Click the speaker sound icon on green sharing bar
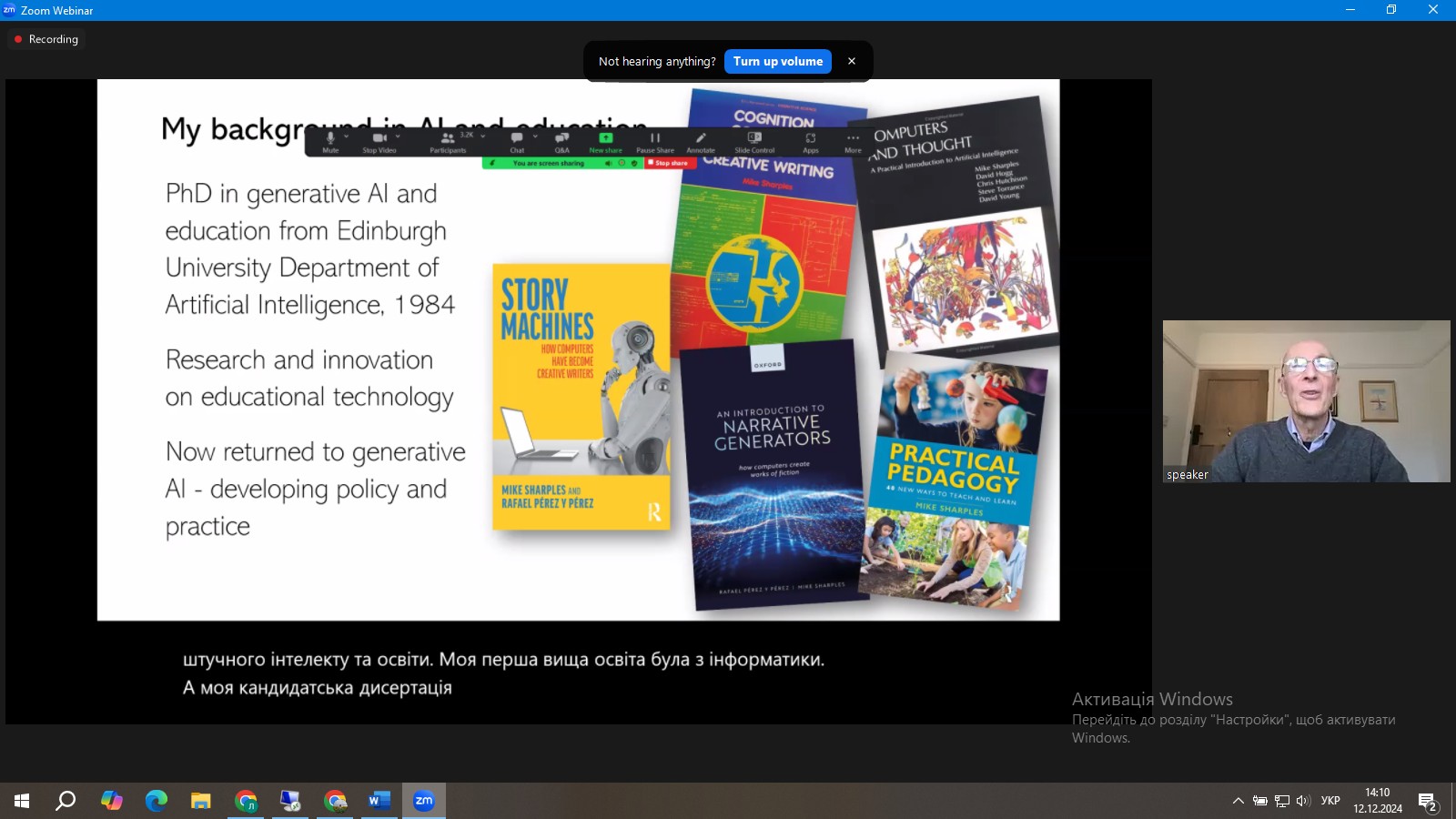The image size is (1456, 819). [x=608, y=163]
